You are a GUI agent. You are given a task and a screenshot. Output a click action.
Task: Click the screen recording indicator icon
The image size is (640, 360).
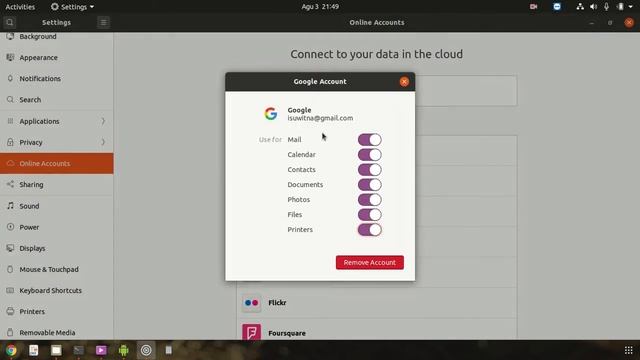[533, 7]
